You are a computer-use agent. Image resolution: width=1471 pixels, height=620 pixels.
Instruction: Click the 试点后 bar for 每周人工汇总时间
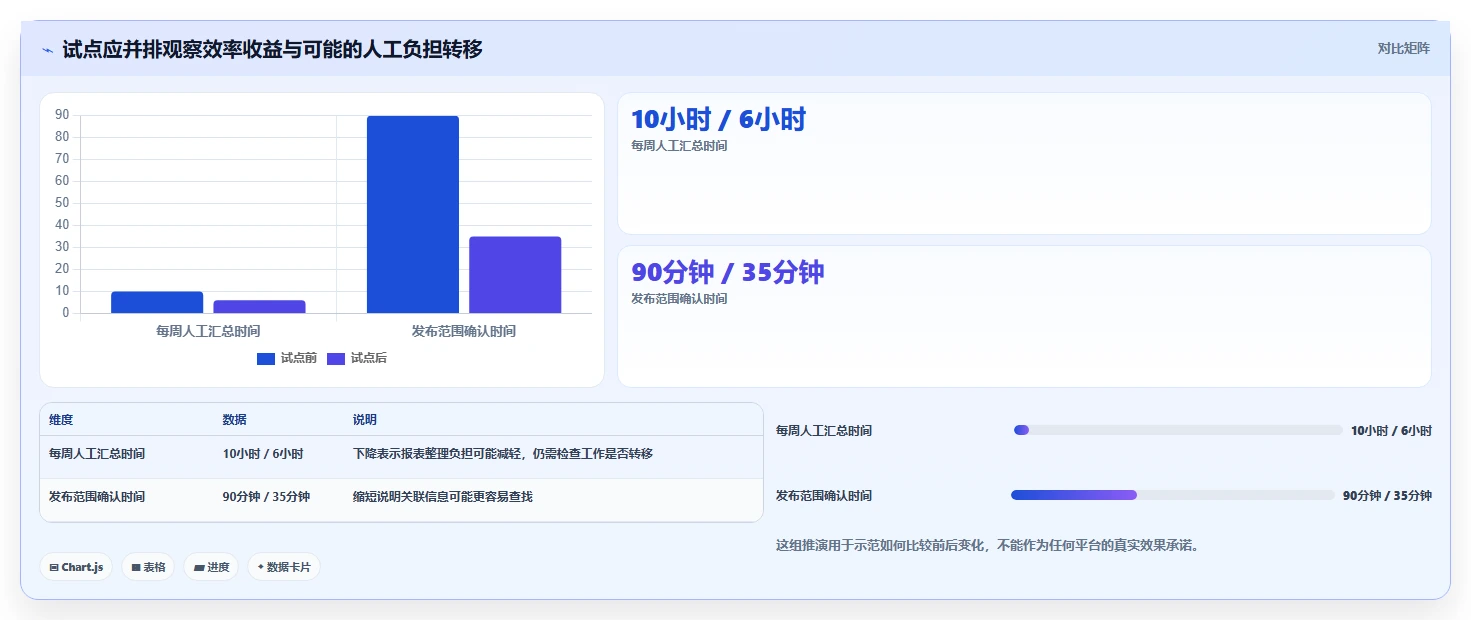point(259,307)
